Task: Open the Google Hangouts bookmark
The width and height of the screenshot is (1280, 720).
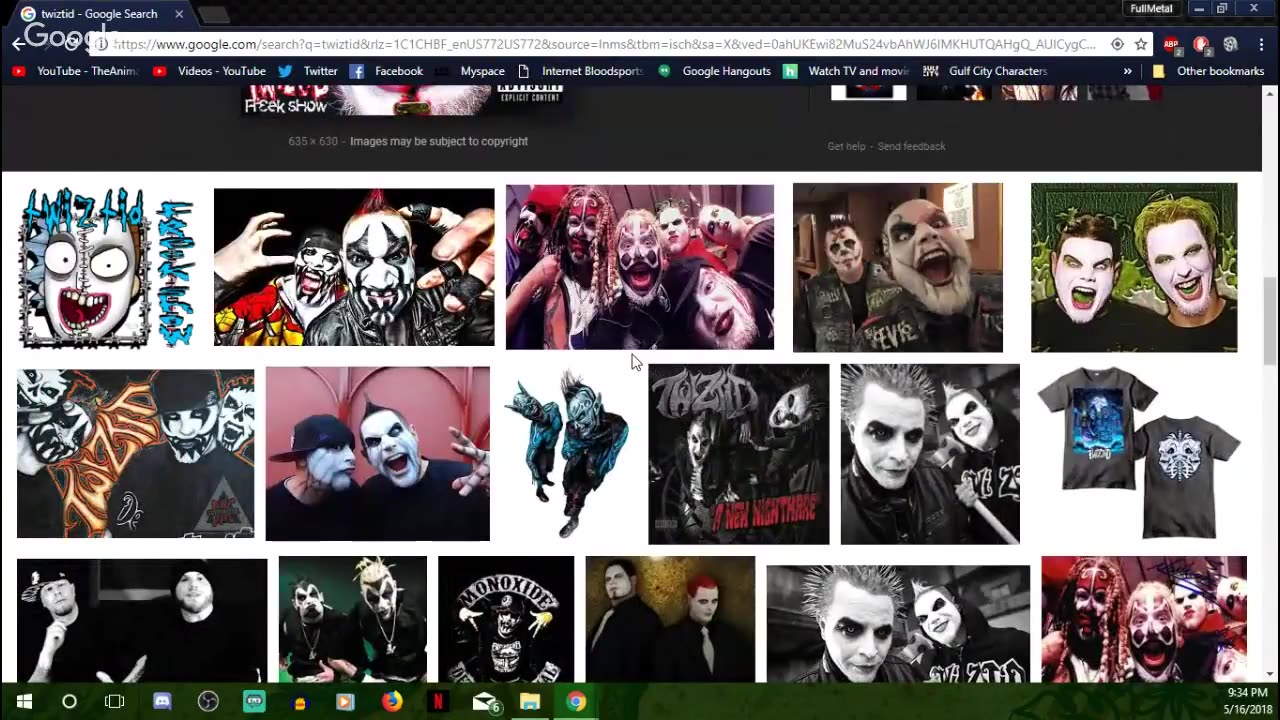Action: (x=714, y=71)
